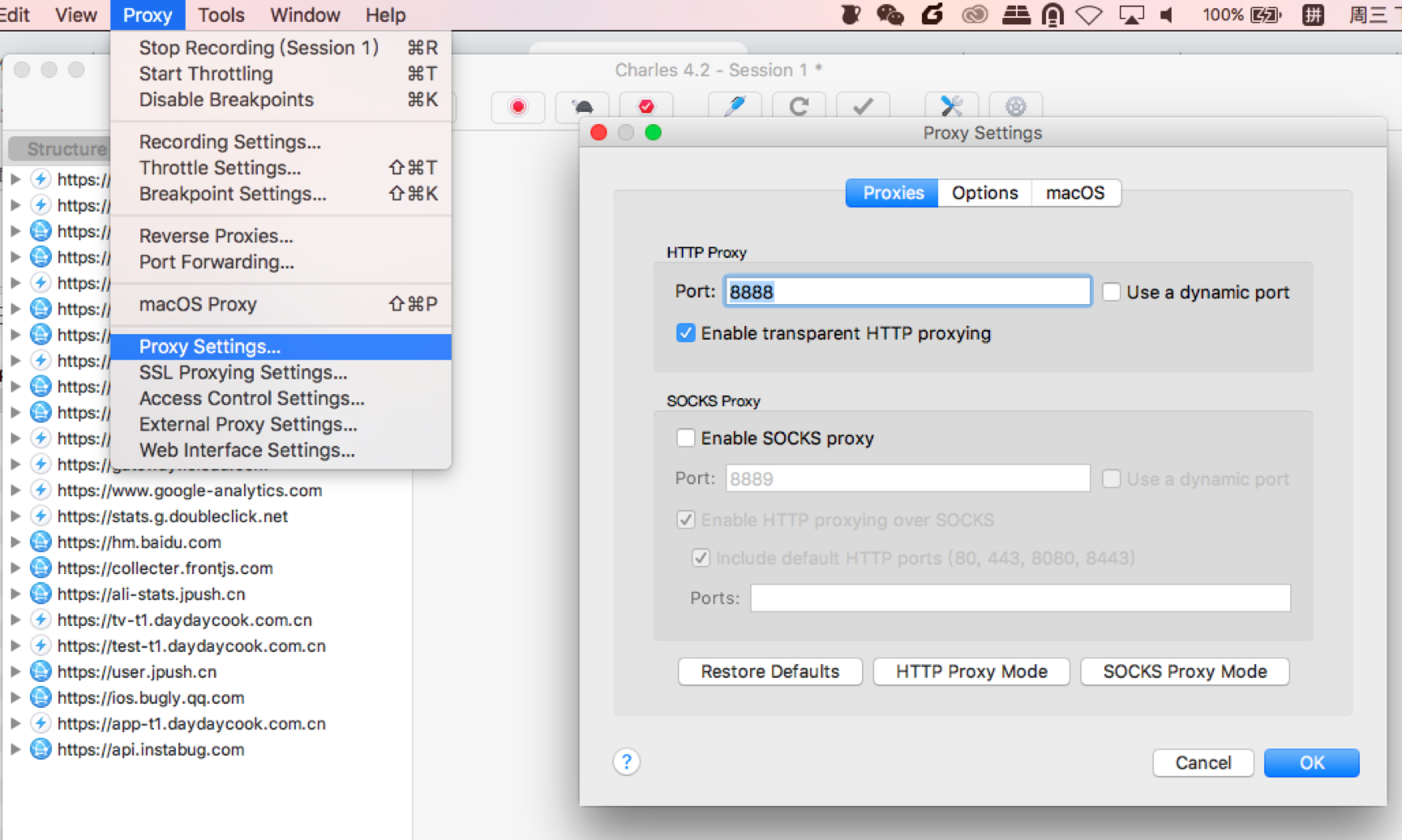Click globe icon beside hm.baidu.com
The height and width of the screenshot is (840, 1402).
(x=41, y=542)
